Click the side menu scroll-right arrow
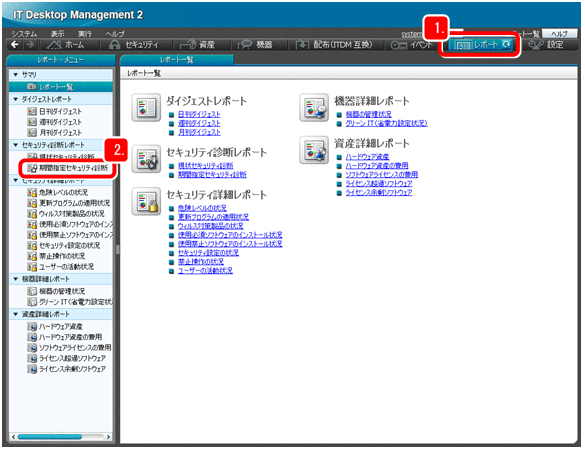 tap(109, 436)
